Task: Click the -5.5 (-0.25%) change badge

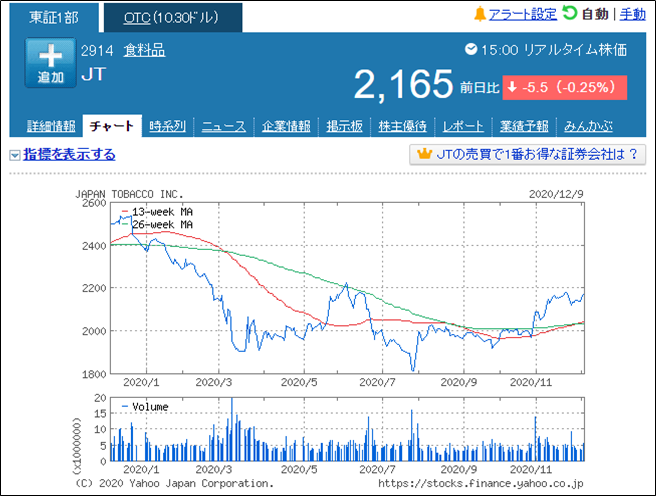Action: (565, 87)
